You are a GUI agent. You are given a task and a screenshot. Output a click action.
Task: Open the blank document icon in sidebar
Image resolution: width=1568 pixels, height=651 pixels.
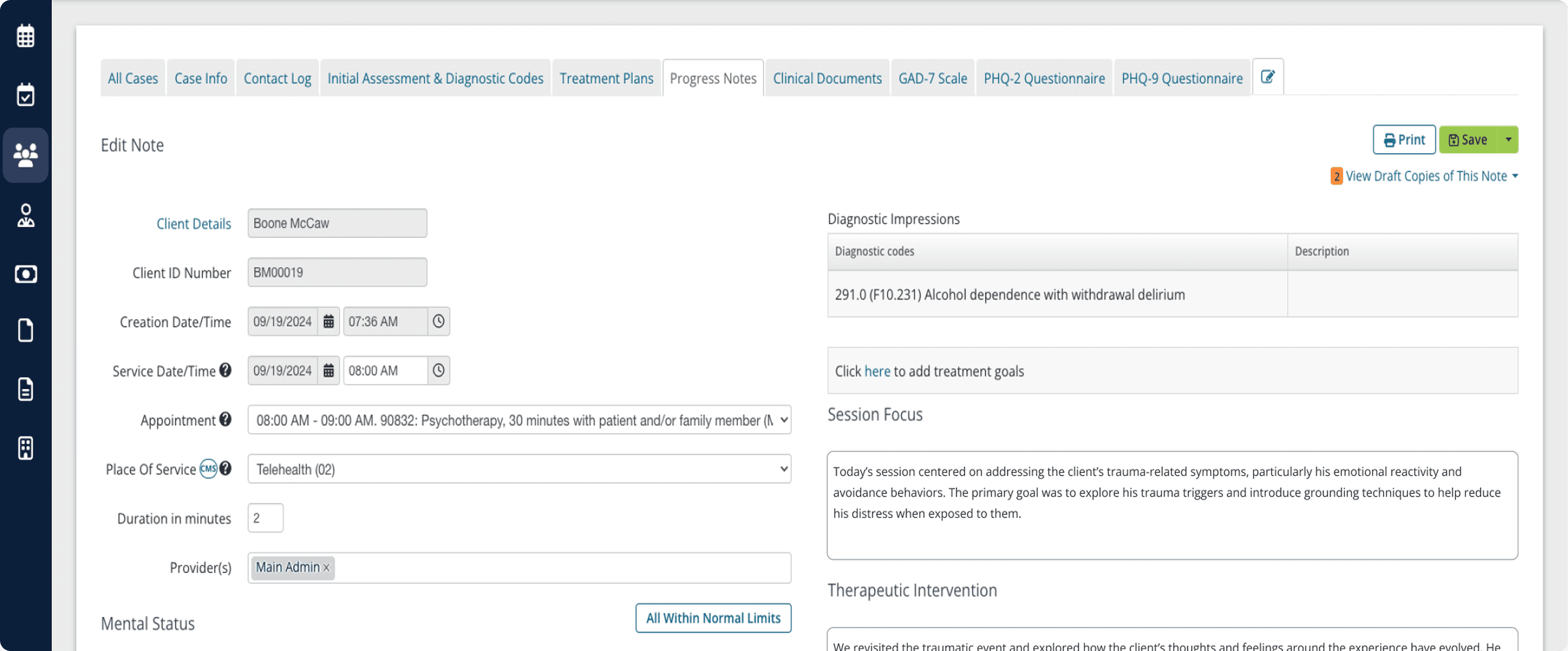point(25,330)
